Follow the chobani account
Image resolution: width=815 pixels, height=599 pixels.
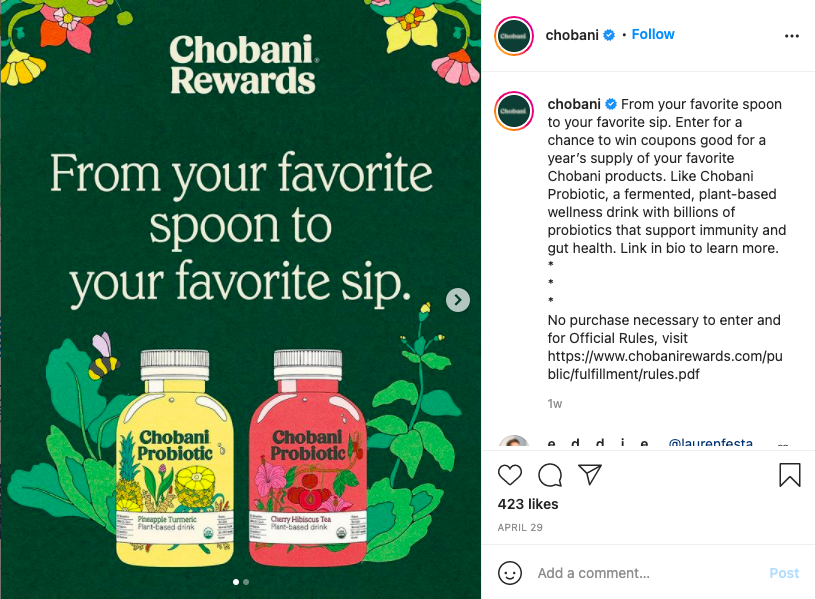(653, 34)
